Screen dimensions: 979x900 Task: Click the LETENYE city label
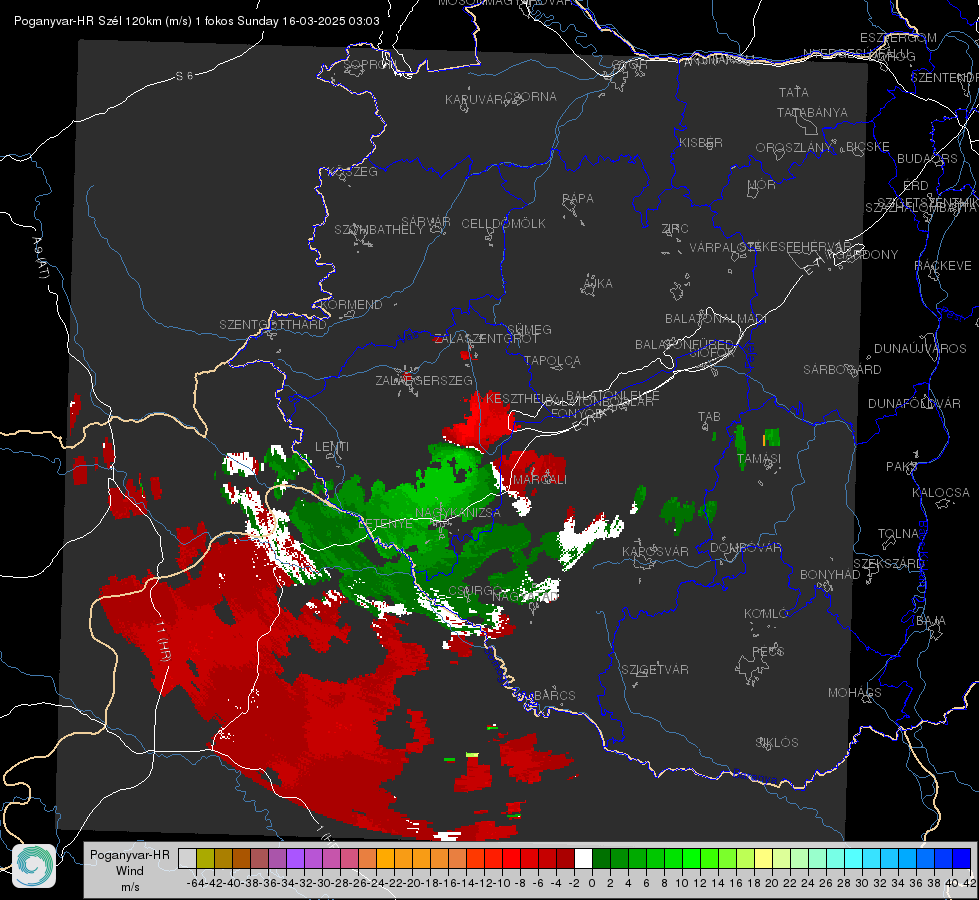pyautogui.click(x=385, y=524)
